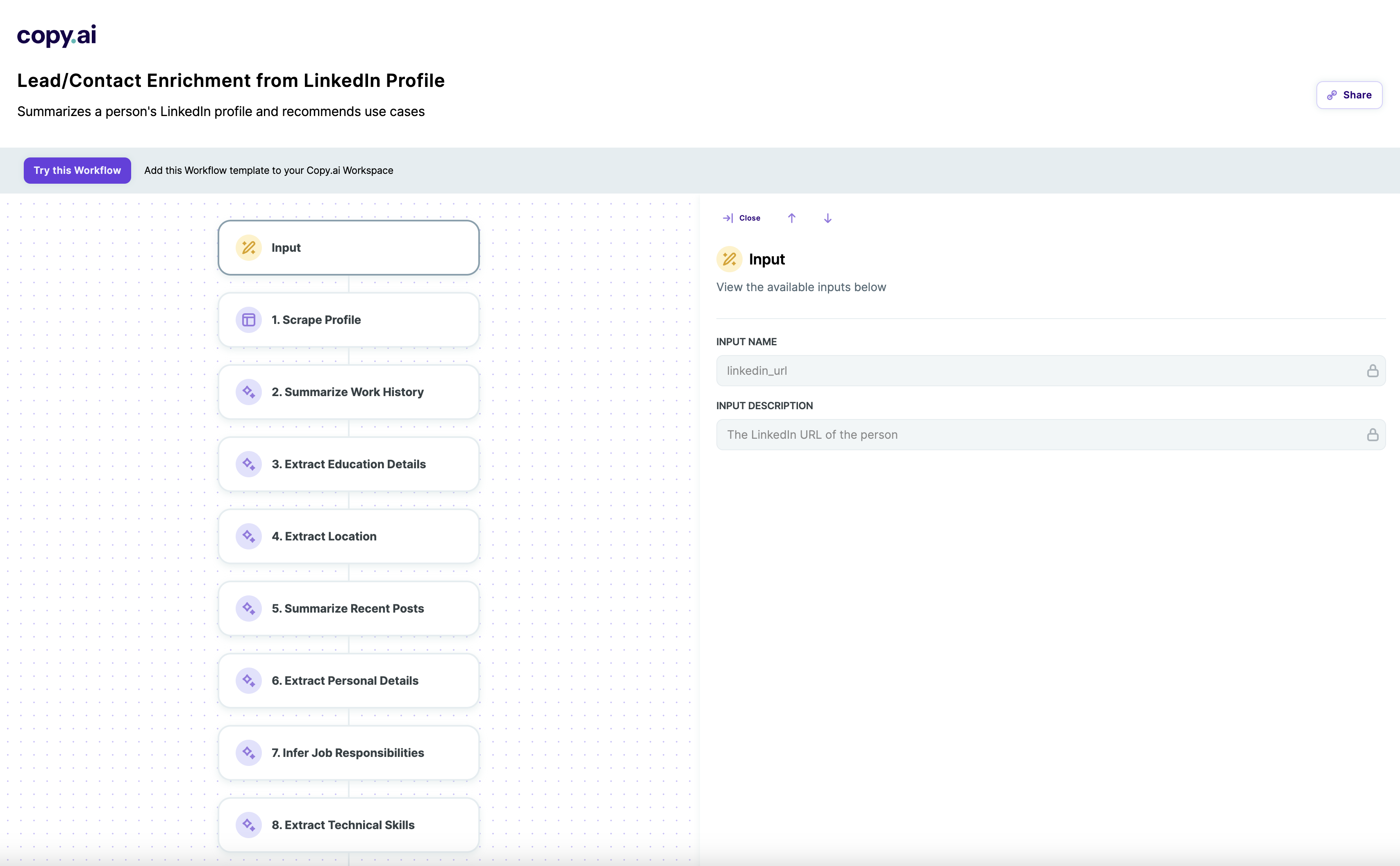Screen dimensions: 1400x866
Task: Select the 3. Extract Education Details step
Action: (x=349, y=464)
